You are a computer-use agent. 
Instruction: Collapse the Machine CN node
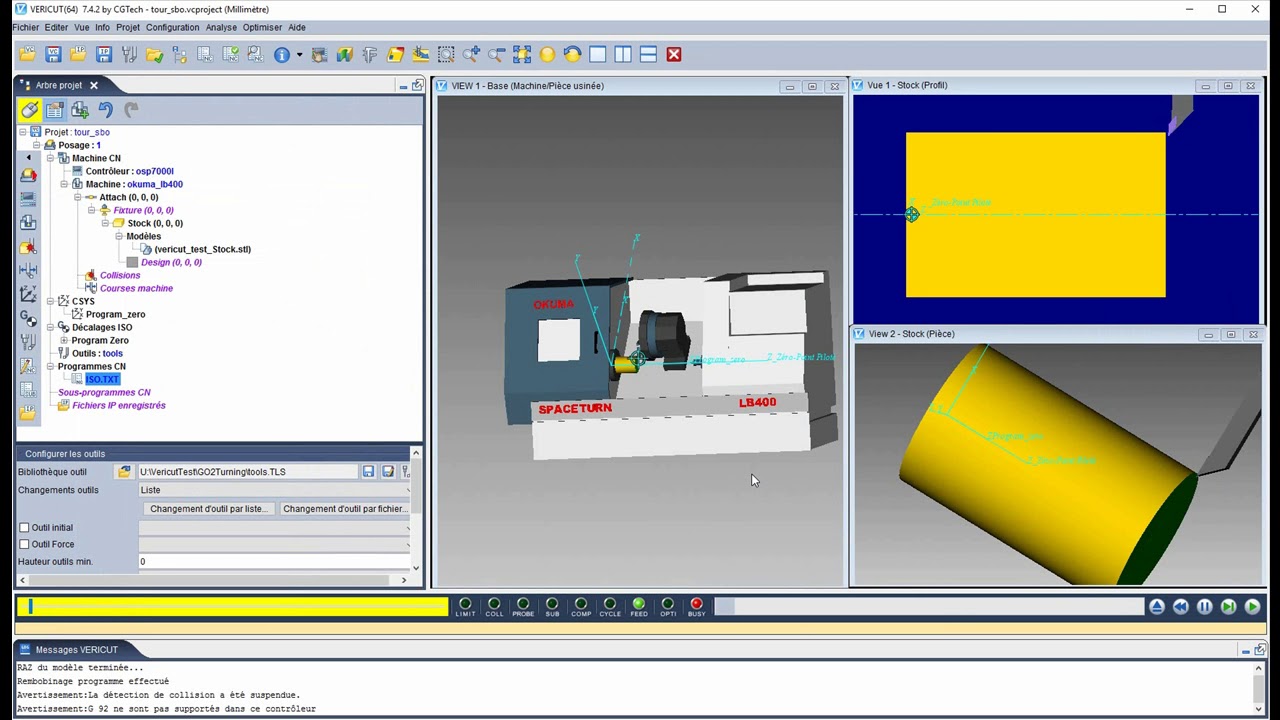point(50,158)
